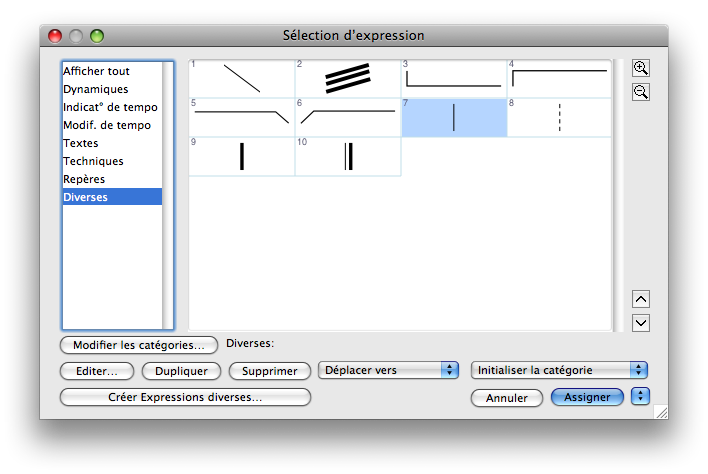Select expression 8 dashed vertical line
Screen dimensions: 708x474
[x=559, y=118]
